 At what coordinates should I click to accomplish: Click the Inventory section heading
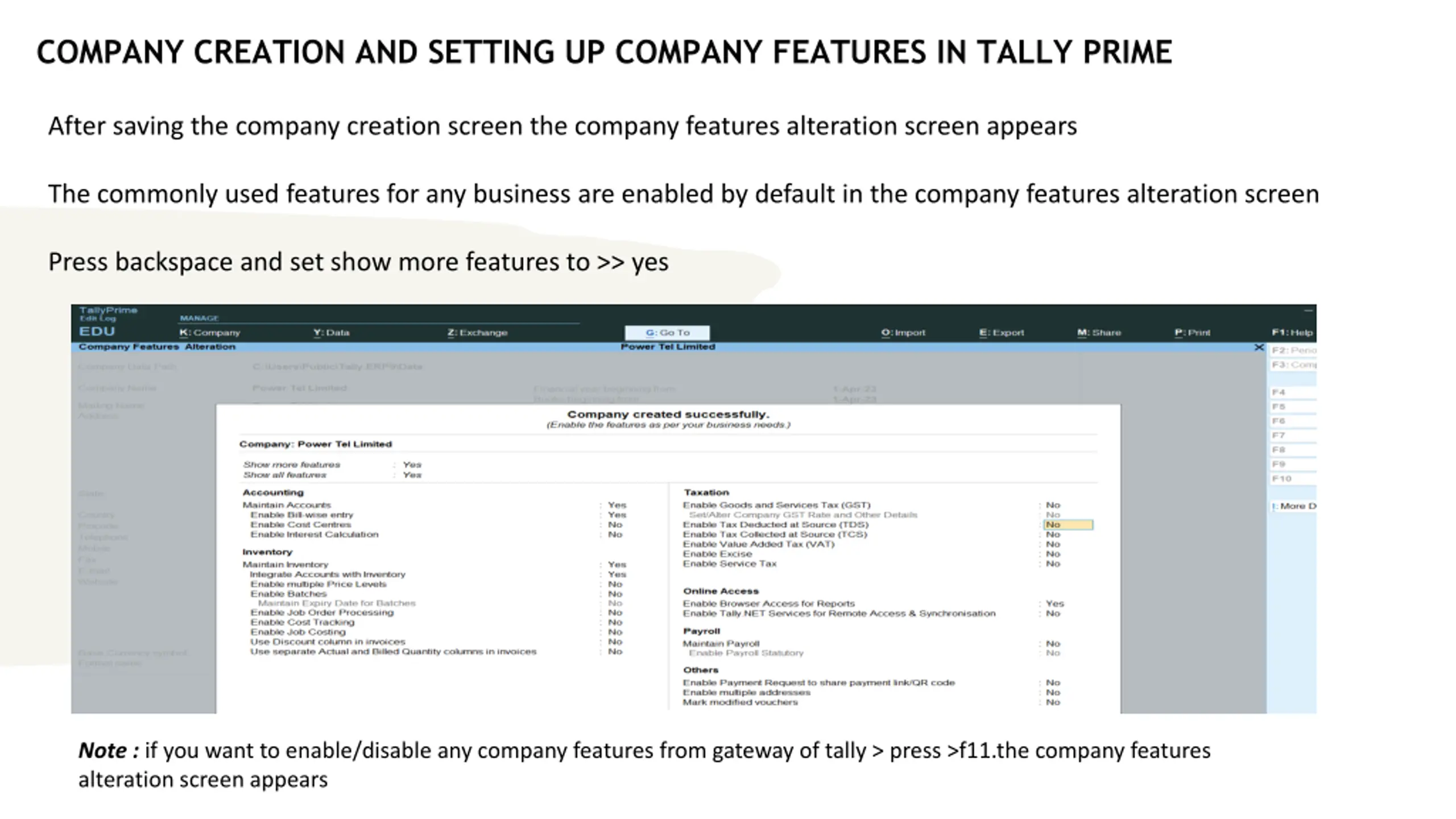point(267,552)
